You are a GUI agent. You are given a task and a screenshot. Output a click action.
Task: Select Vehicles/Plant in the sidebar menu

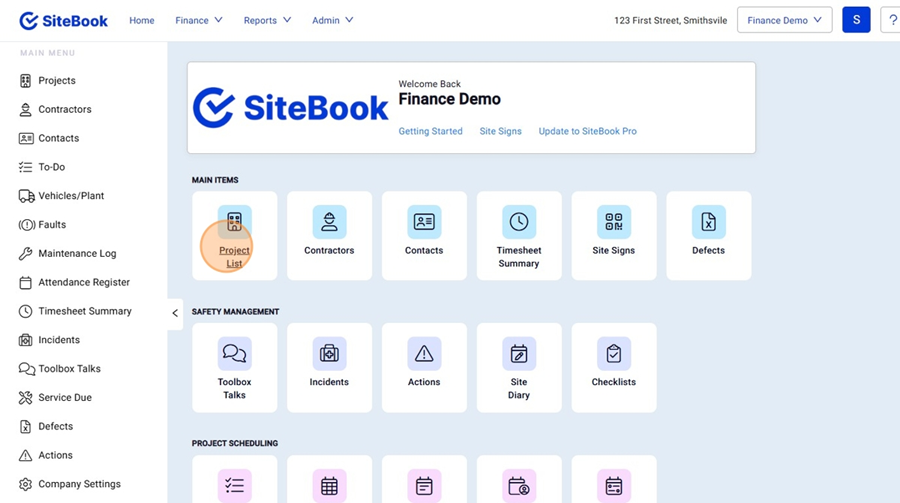pos(71,196)
